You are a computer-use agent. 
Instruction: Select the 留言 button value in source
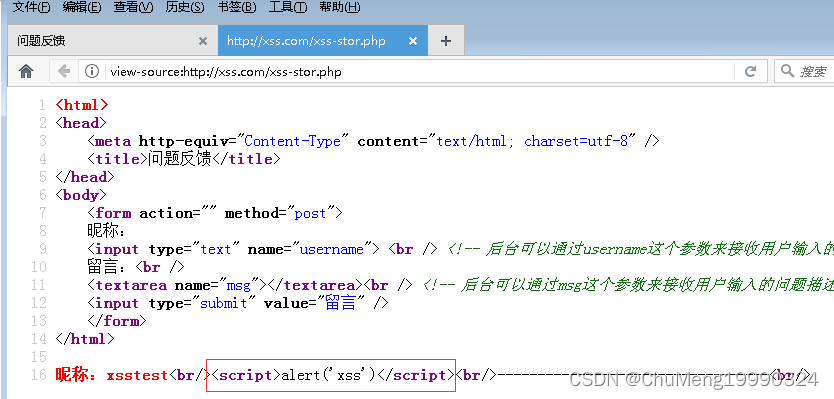[x=340, y=303]
